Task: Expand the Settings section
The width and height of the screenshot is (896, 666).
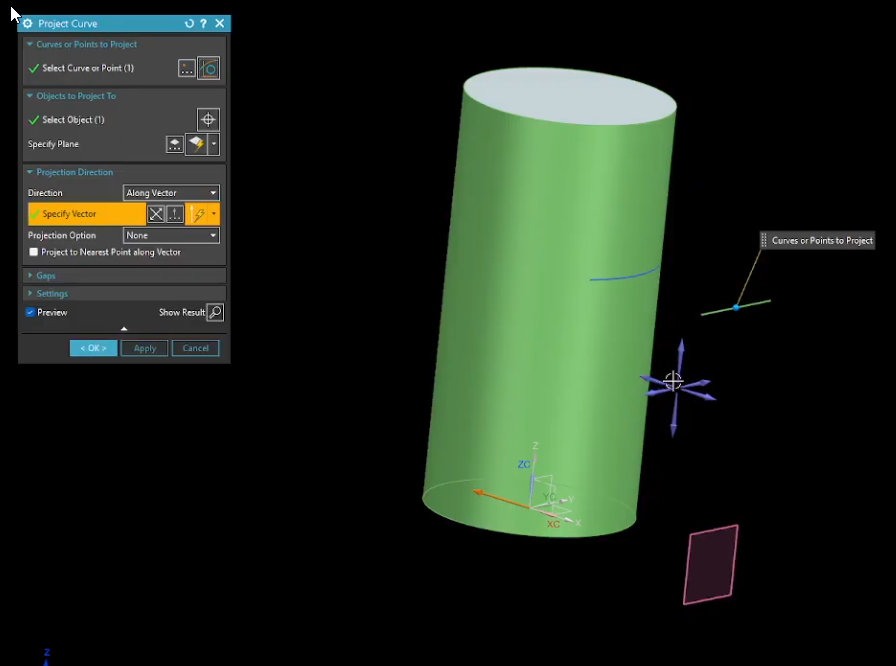Action: pyautogui.click(x=30, y=293)
